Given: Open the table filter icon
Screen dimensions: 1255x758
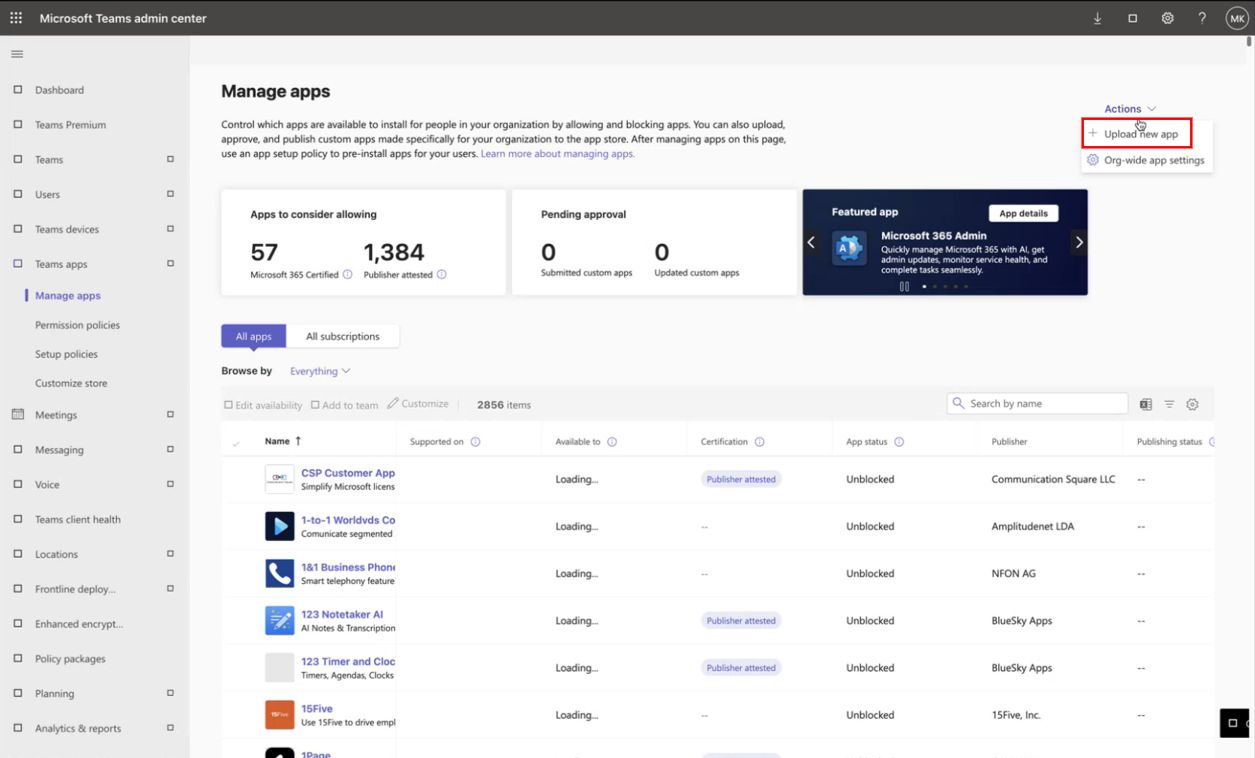Looking at the screenshot, I should (1169, 405).
